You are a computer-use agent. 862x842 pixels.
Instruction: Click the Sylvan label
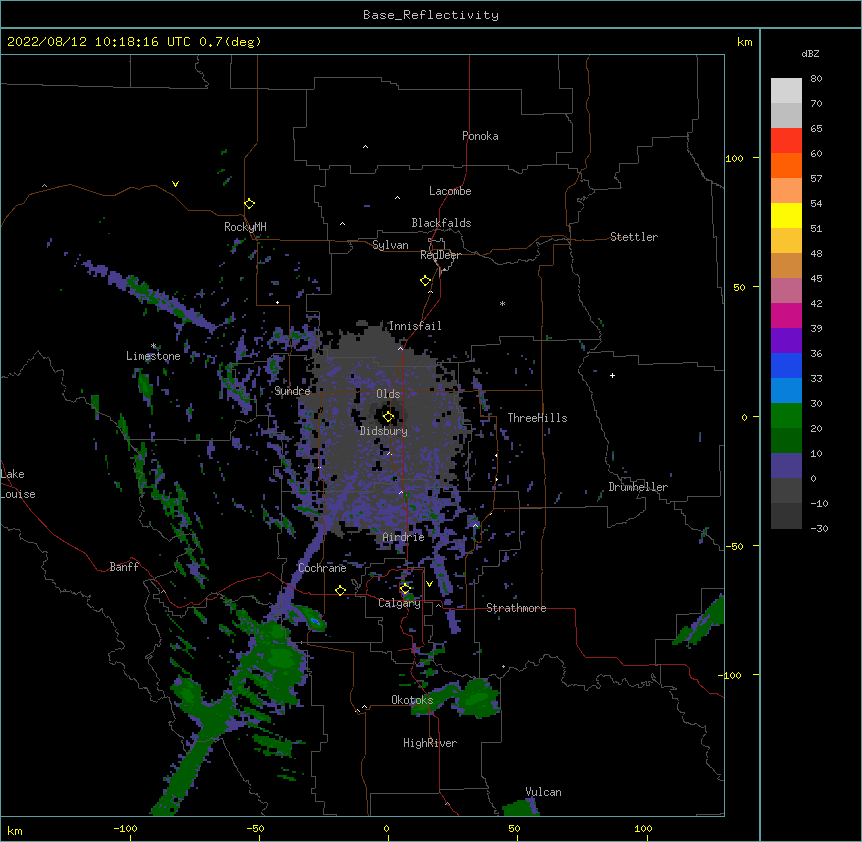(390, 245)
